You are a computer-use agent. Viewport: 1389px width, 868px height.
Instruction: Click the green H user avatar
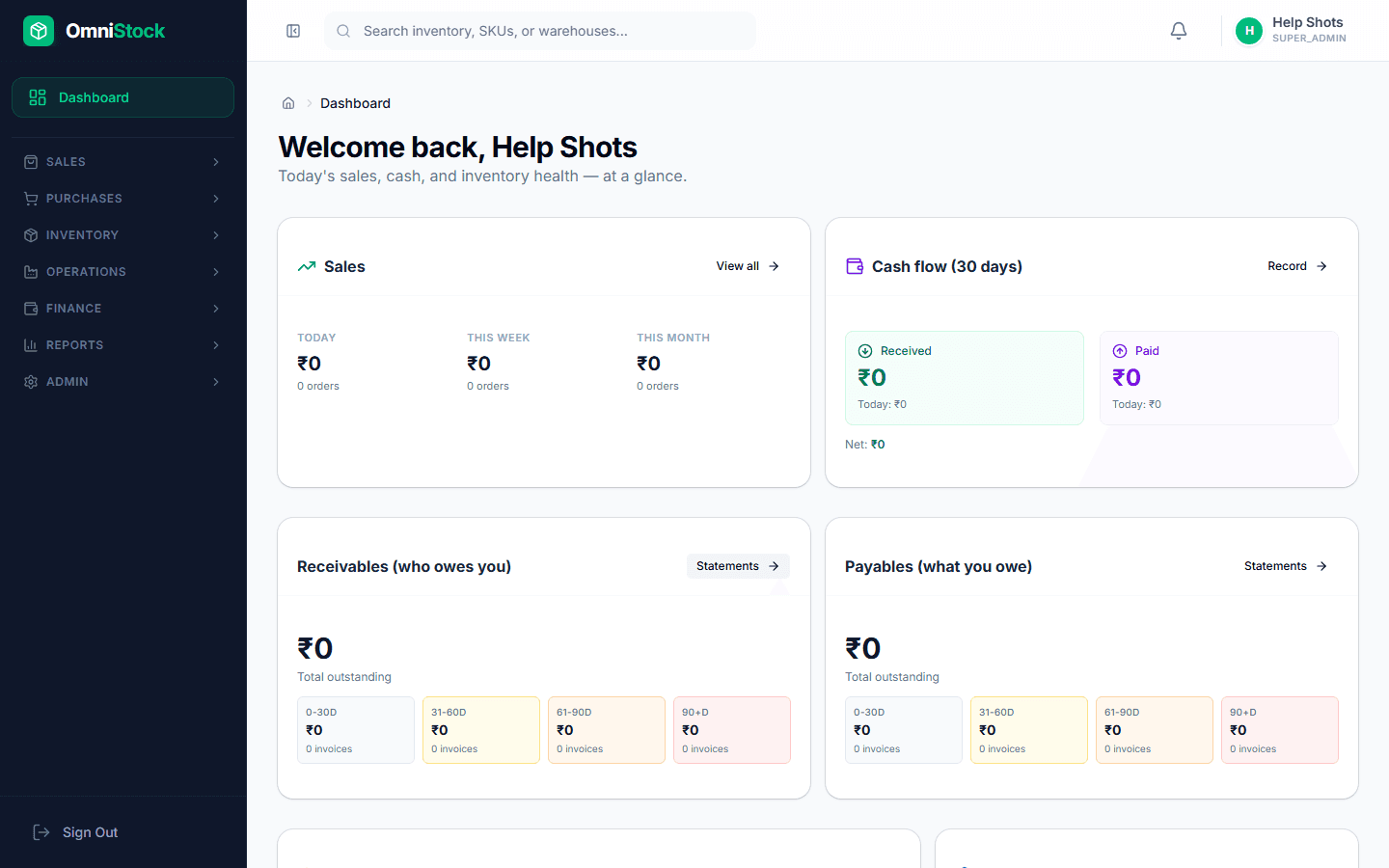coord(1249,31)
